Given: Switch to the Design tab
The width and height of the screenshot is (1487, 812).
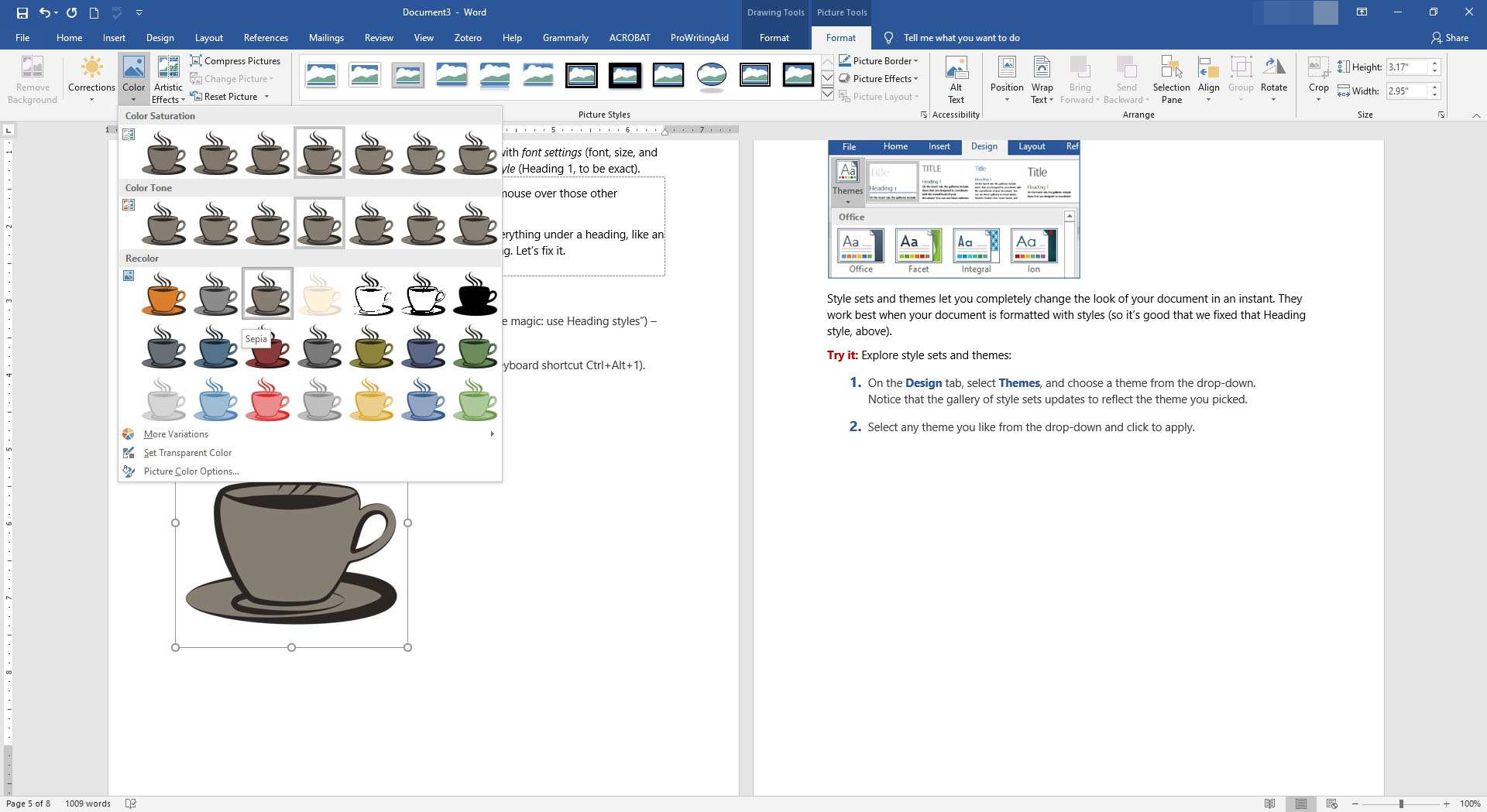Looking at the screenshot, I should click(x=160, y=38).
